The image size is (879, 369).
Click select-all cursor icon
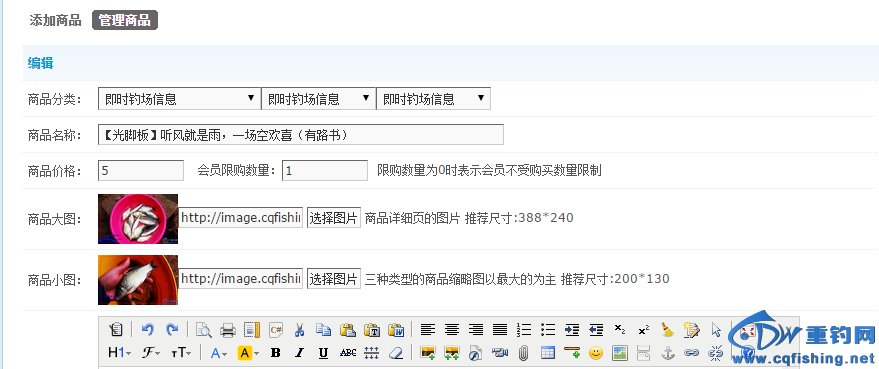pos(716,330)
